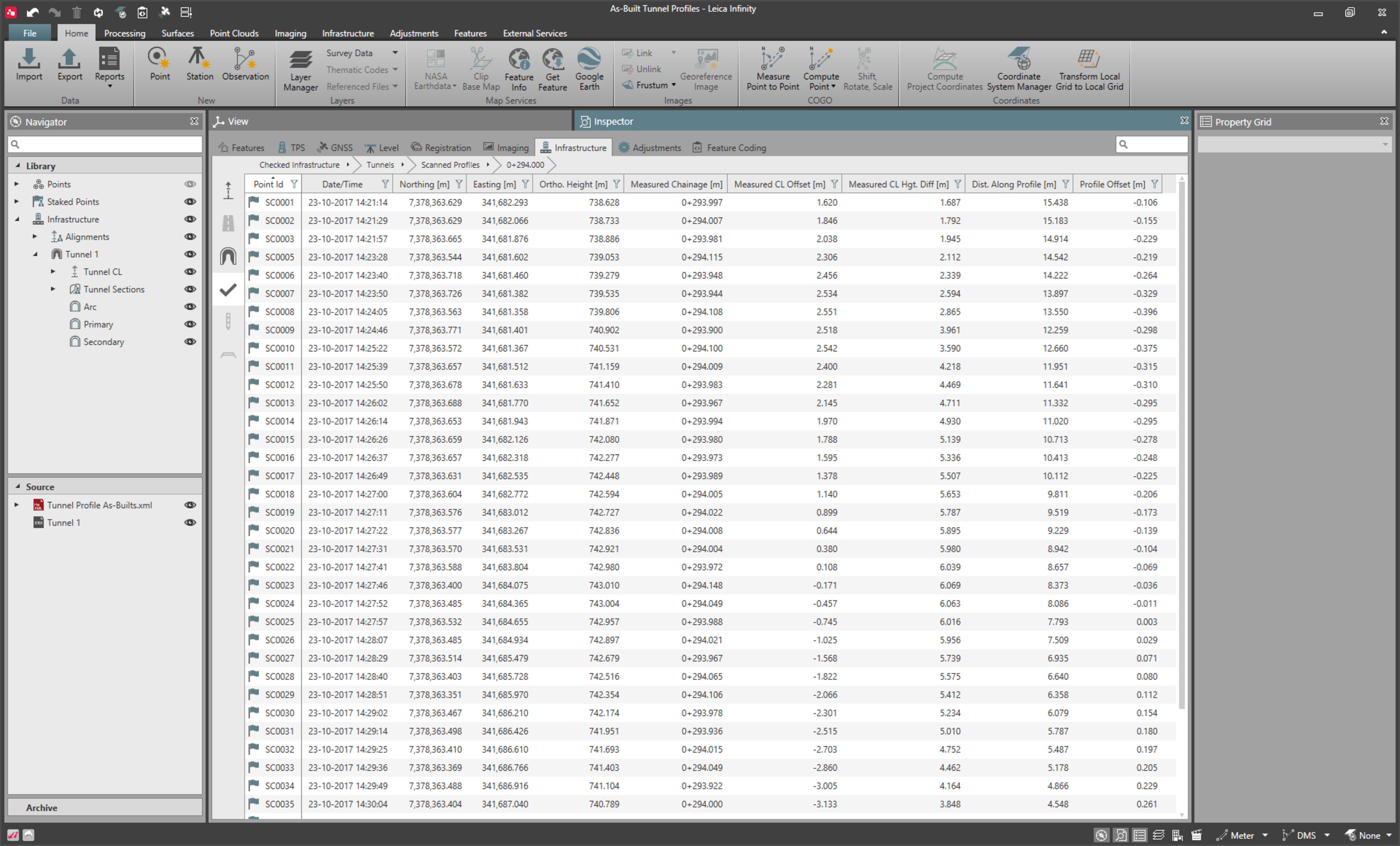Click the status bar table view icon
1400x846 pixels.
(x=1139, y=835)
